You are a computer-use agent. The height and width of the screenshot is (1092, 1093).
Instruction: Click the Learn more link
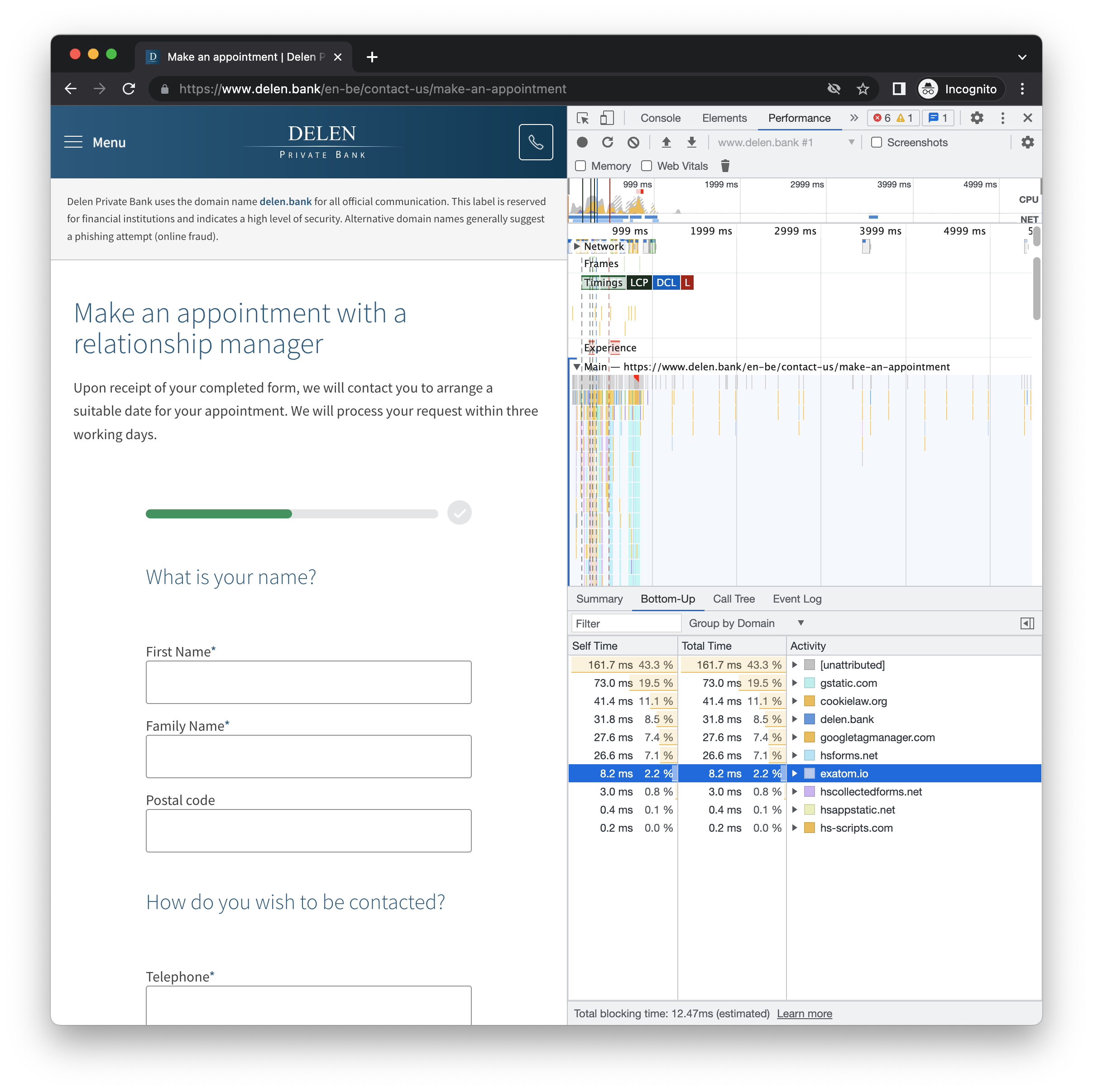click(804, 1013)
